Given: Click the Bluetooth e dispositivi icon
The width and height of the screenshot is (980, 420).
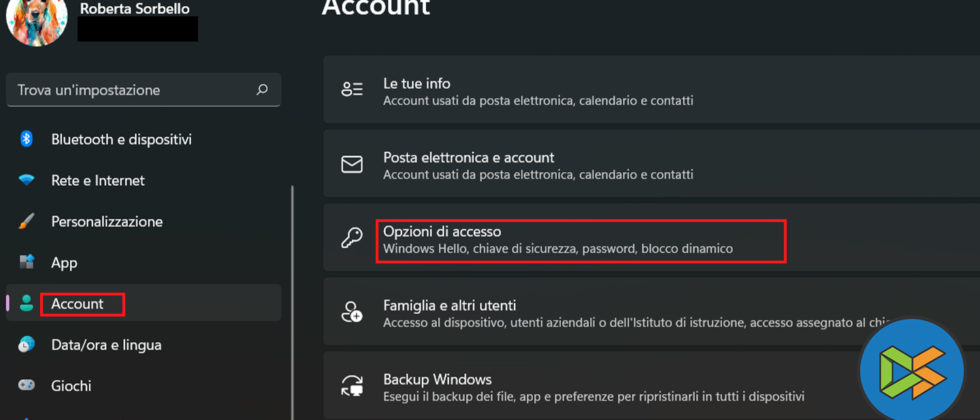Looking at the screenshot, I should (x=28, y=139).
